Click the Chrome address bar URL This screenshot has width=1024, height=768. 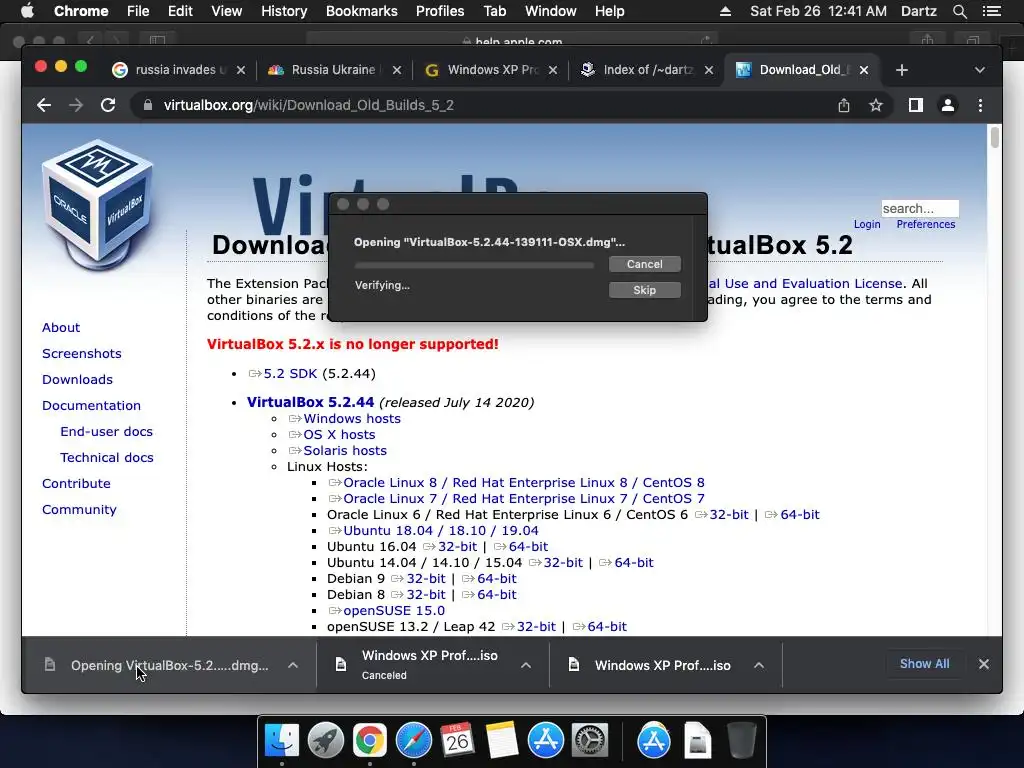point(308,105)
